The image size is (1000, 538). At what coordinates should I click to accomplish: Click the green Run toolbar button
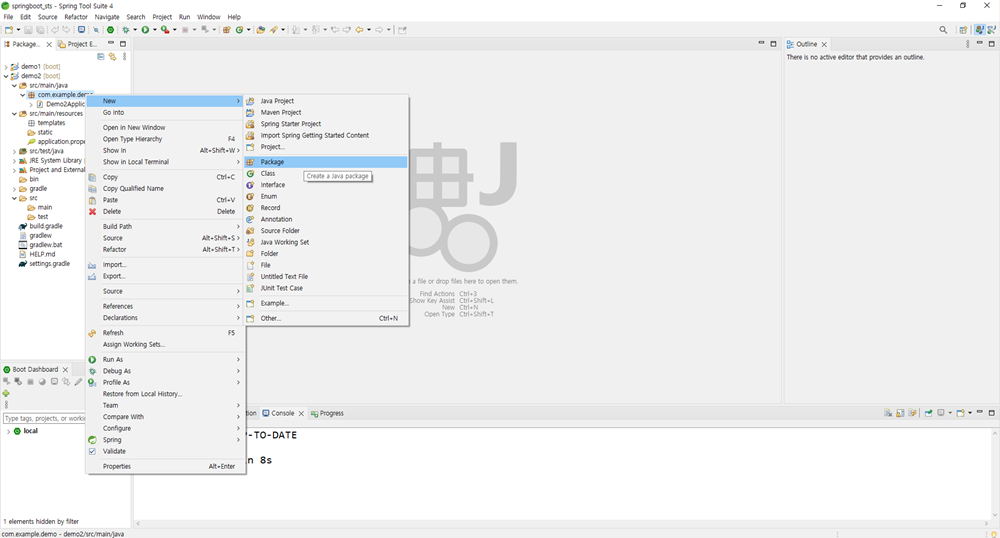145,29
